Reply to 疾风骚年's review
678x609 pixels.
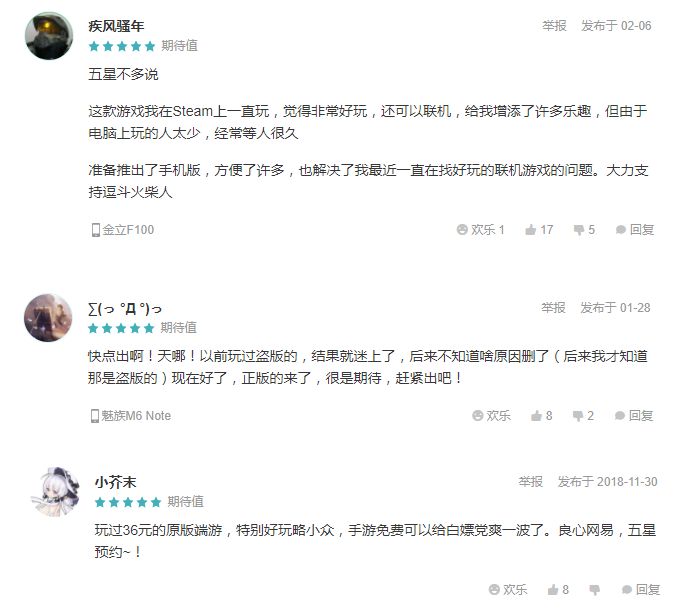click(x=635, y=230)
